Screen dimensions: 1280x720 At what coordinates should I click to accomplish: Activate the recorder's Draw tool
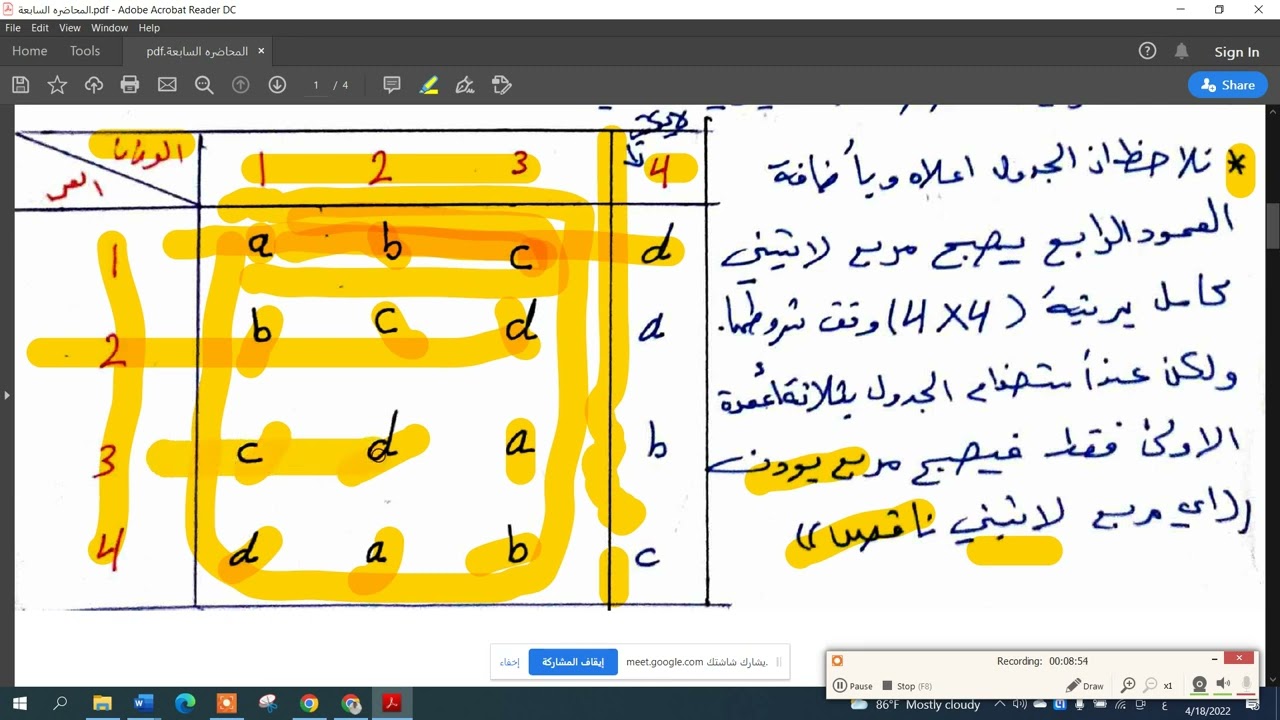click(x=1085, y=686)
